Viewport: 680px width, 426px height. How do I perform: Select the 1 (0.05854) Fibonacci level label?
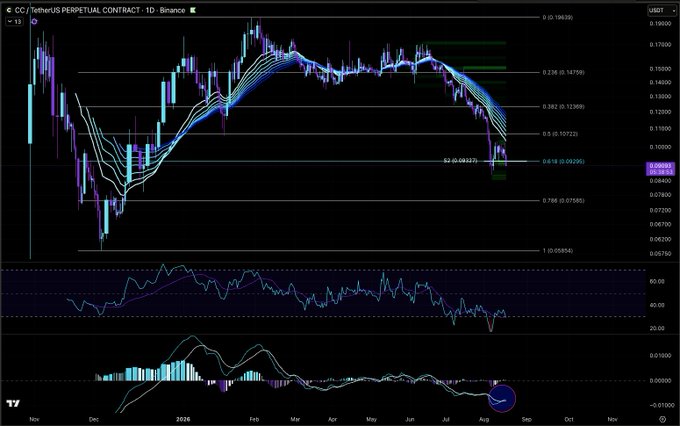click(x=557, y=251)
